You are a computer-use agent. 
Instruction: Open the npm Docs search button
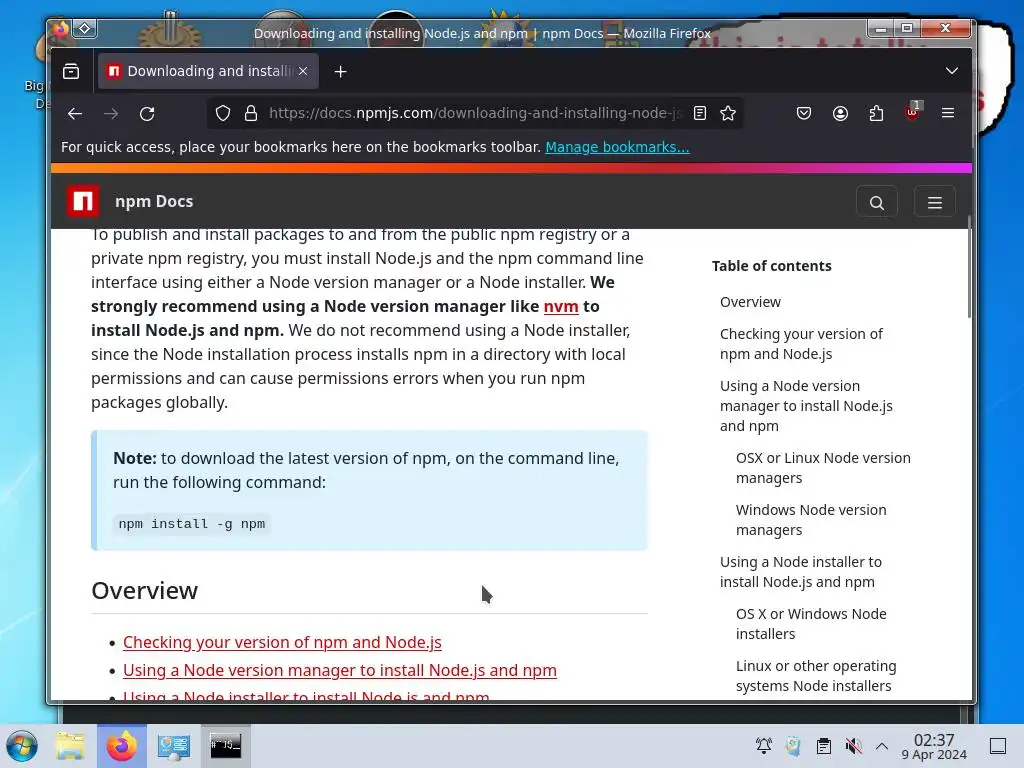coord(877,203)
